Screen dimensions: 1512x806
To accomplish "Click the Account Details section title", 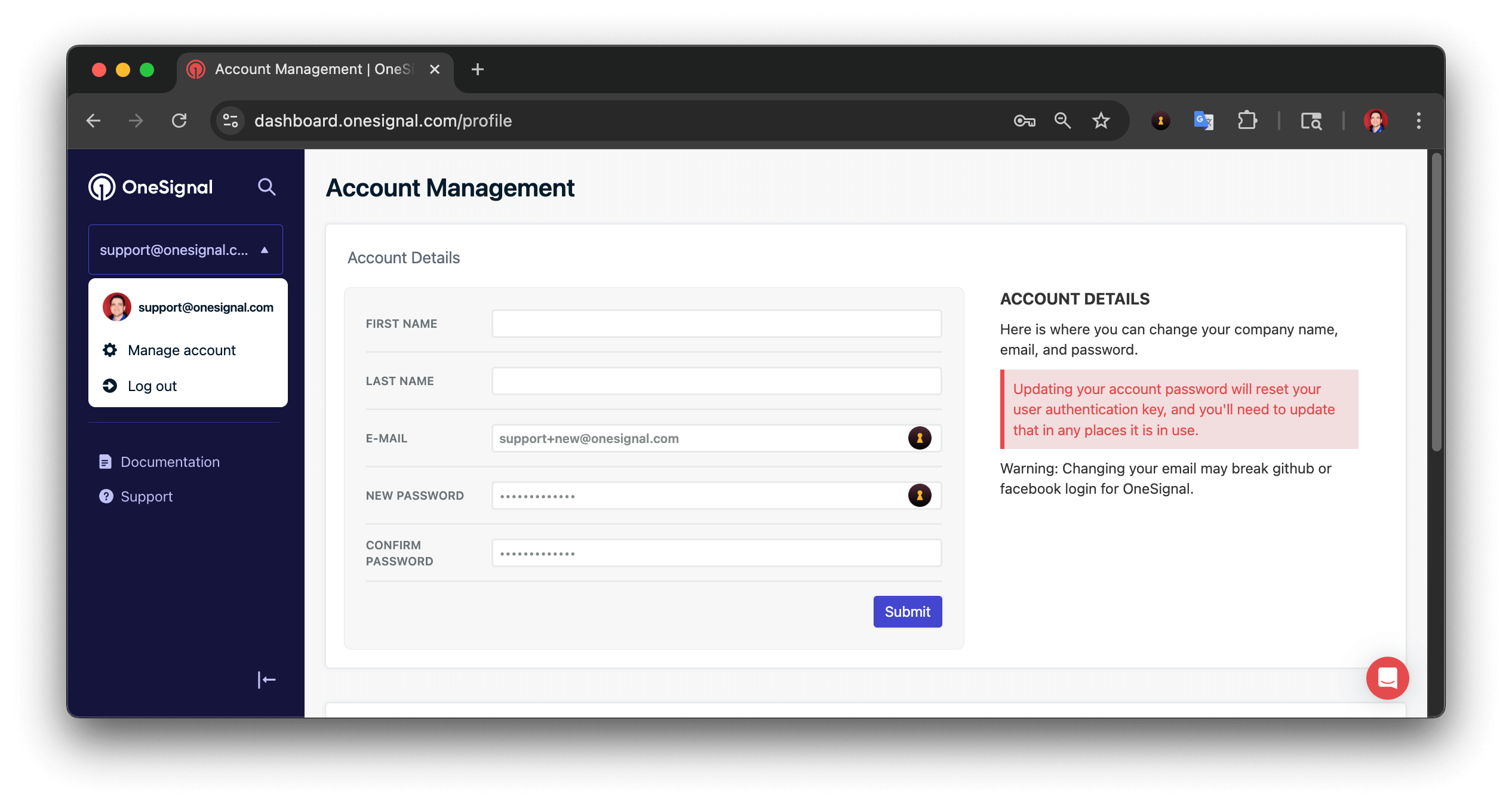I will coord(404,258).
